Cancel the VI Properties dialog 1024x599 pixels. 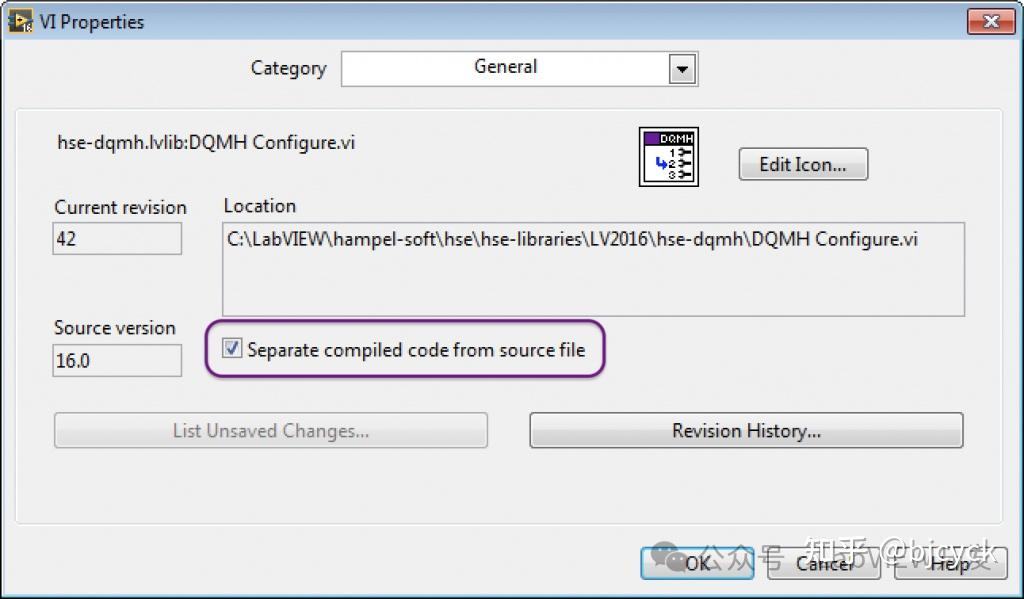822,563
